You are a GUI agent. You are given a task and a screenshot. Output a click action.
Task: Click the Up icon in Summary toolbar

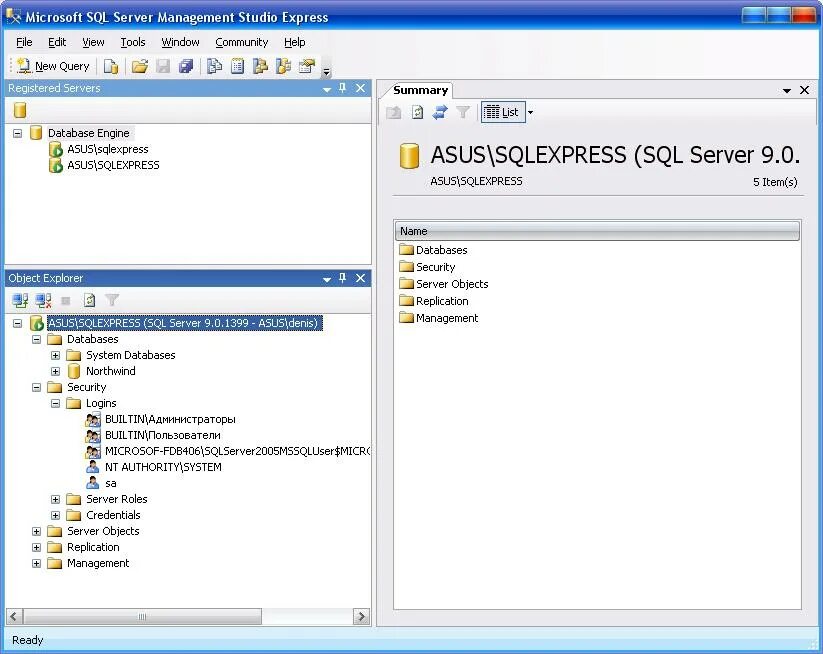pos(394,112)
